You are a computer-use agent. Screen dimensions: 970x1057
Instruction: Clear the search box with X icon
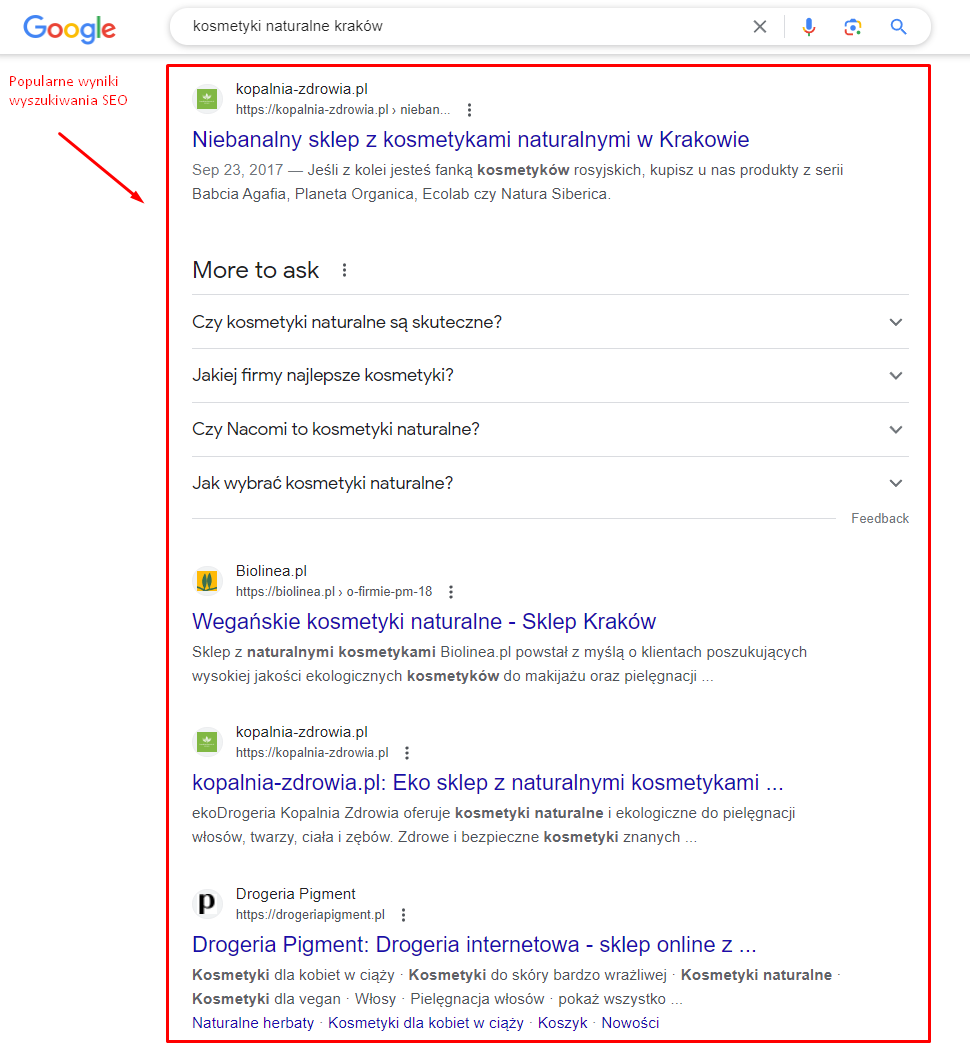(760, 26)
